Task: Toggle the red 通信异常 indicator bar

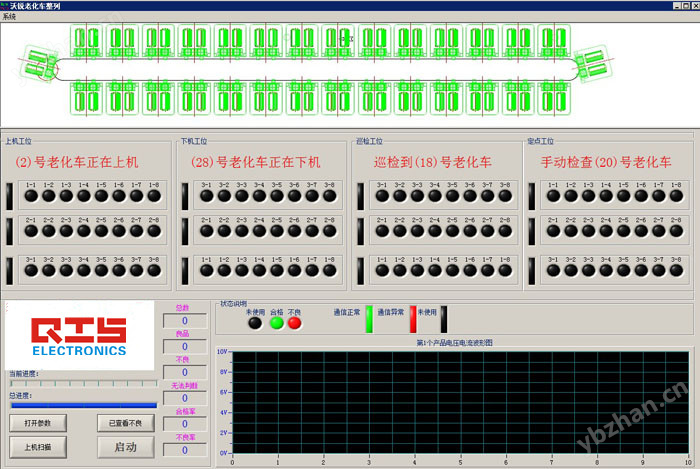Action: [411, 317]
